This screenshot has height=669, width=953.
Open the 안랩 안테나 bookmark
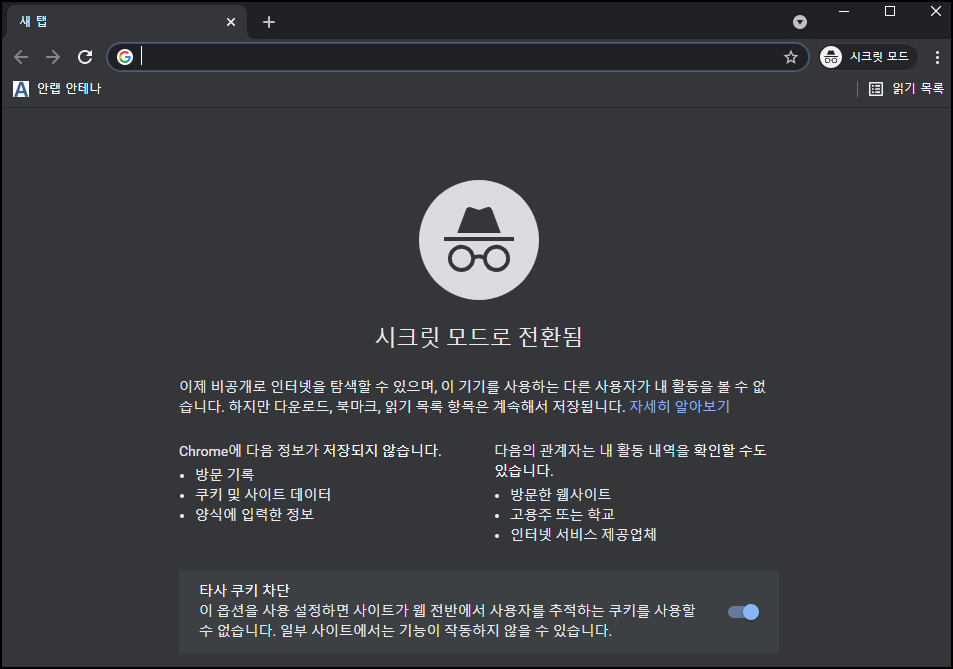(x=57, y=89)
